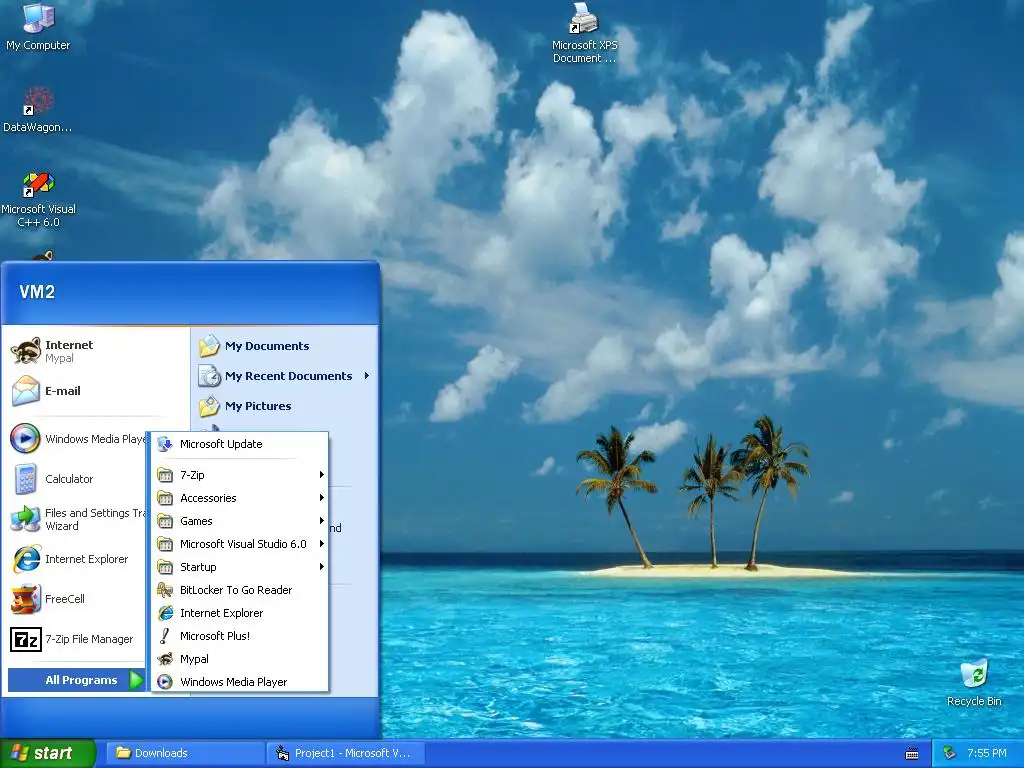The width and height of the screenshot is (1024, 768).
Task: Click Windows Media Player icon in All Programs
Action: [x=165, y=682]
